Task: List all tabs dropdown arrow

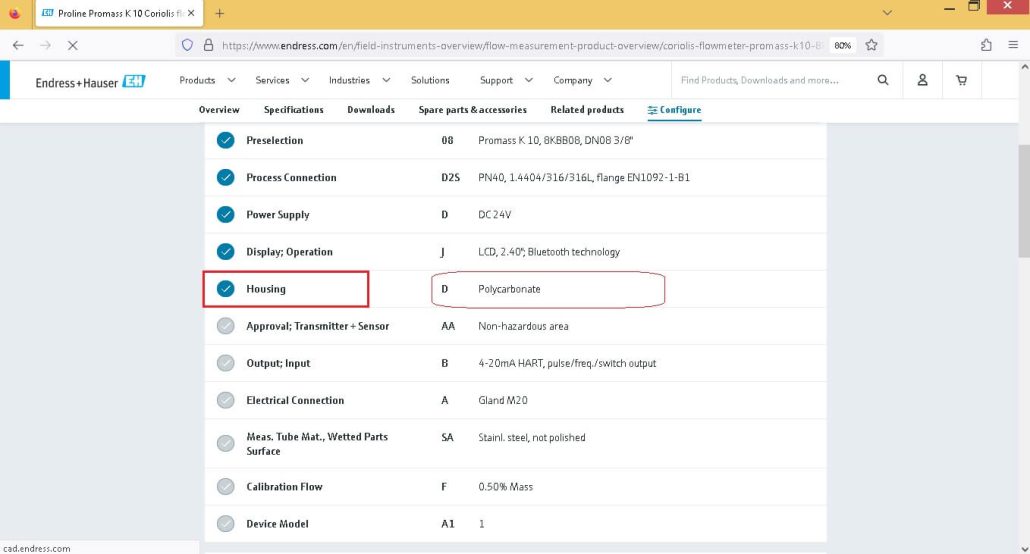Action: click(x=887, y=13)
